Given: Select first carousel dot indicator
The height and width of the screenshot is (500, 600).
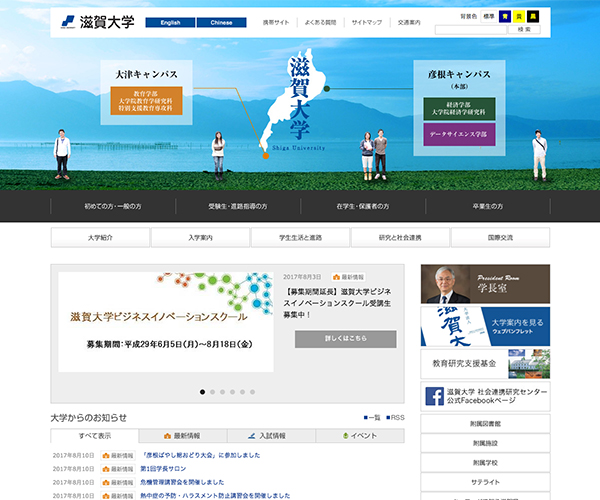Looking at the screenshot, I should pos(202,392).
